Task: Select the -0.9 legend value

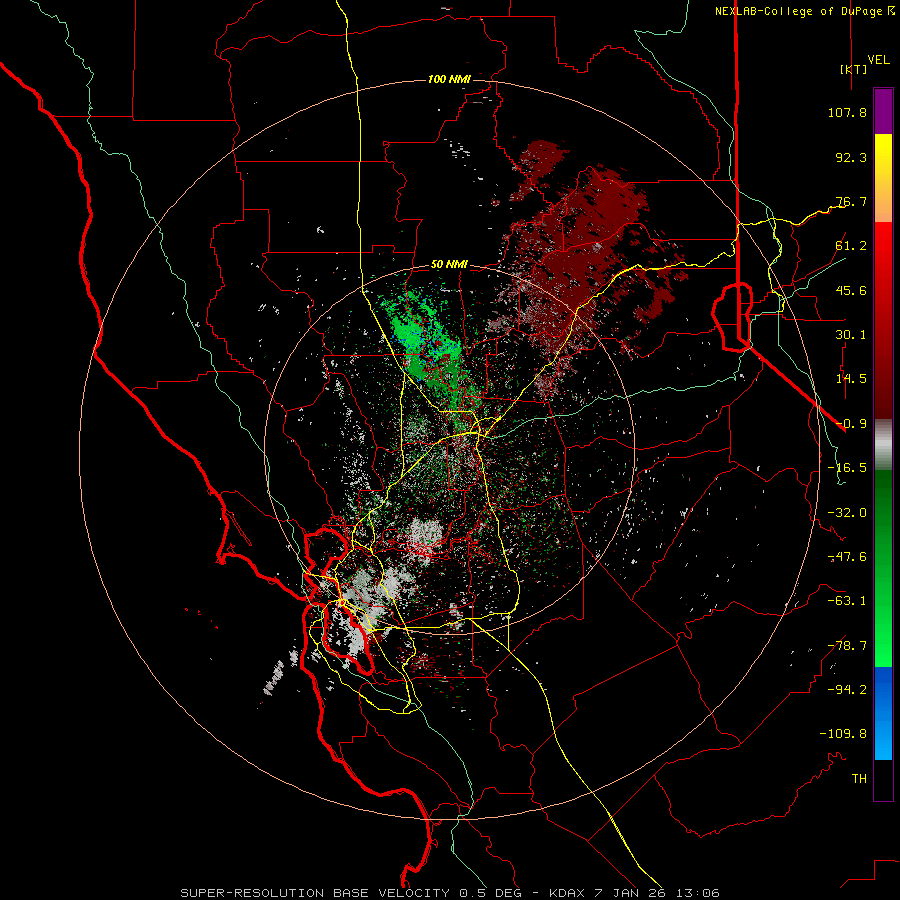Action: coord(851,424)
